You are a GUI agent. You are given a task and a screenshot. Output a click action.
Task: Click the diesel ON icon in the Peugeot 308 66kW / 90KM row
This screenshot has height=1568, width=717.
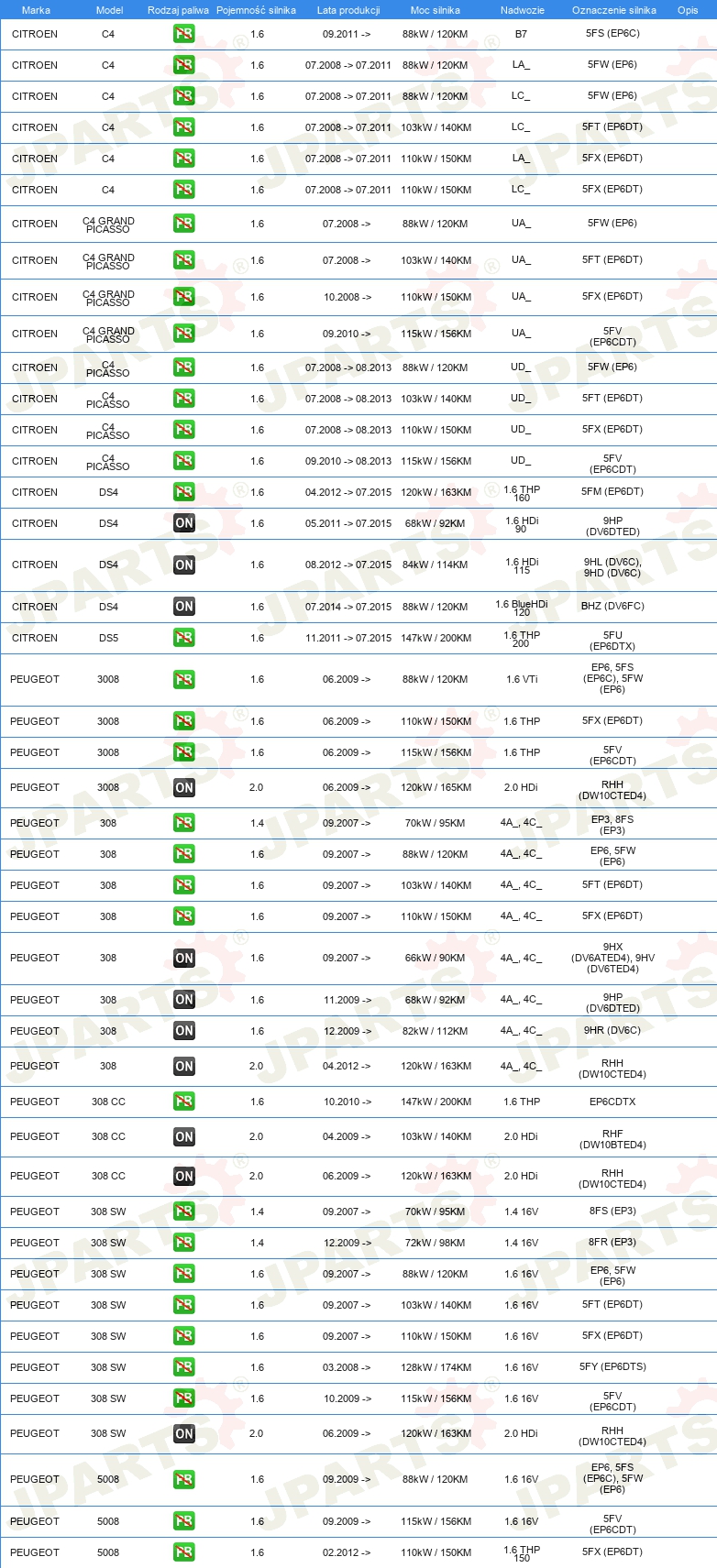[x=184, y=958]
